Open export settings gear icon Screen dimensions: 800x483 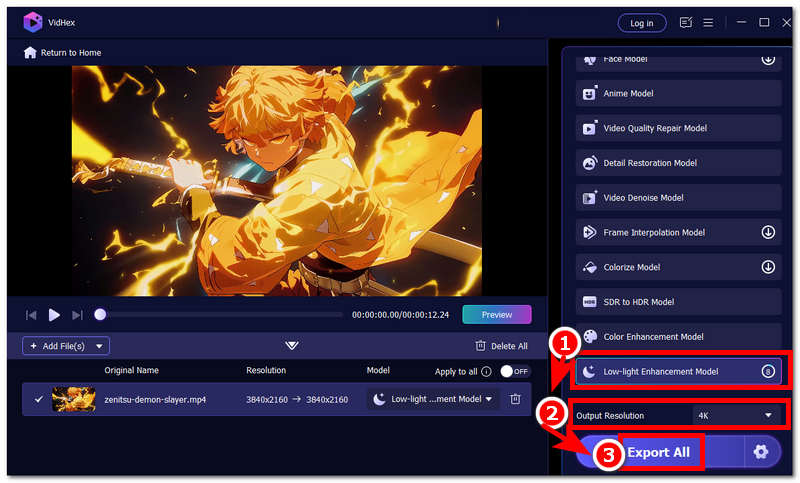[761, 452]
